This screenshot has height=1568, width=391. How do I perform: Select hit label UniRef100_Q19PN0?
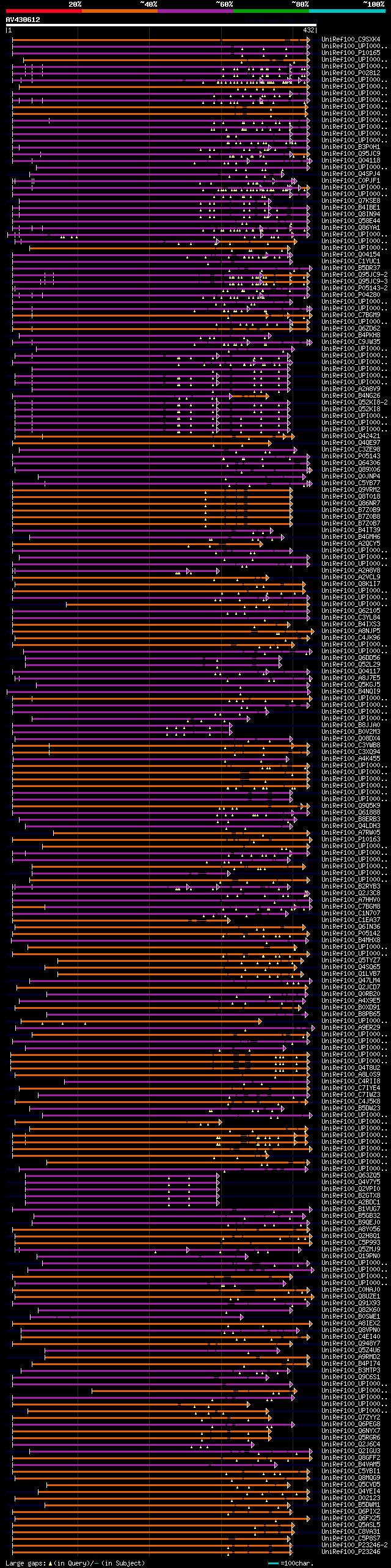coord(351,1256)
